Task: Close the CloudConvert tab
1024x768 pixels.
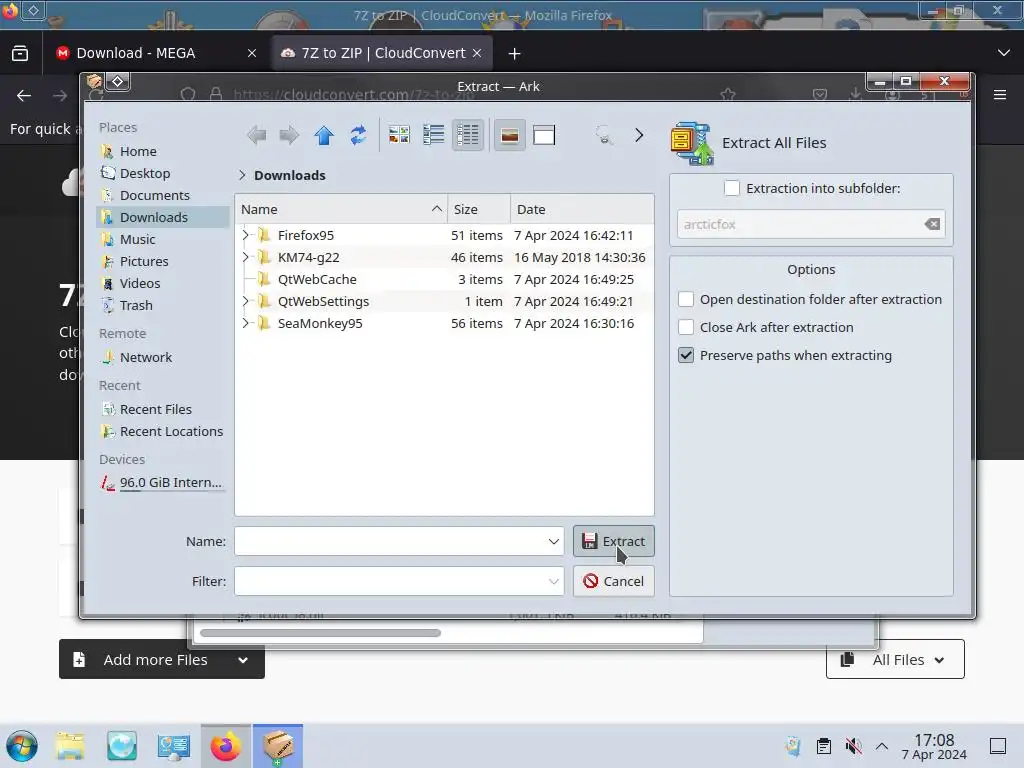Action: [477, 54]
